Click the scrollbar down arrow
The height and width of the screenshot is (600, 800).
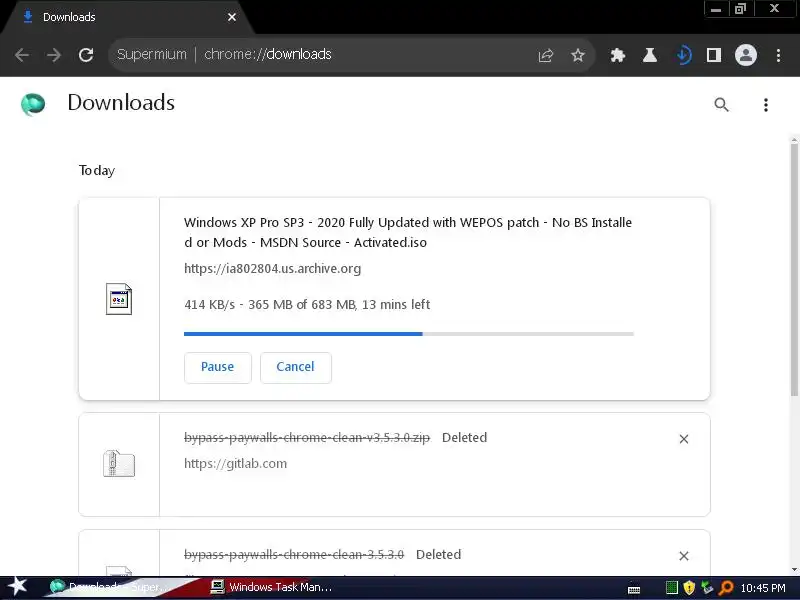point(794,569)
